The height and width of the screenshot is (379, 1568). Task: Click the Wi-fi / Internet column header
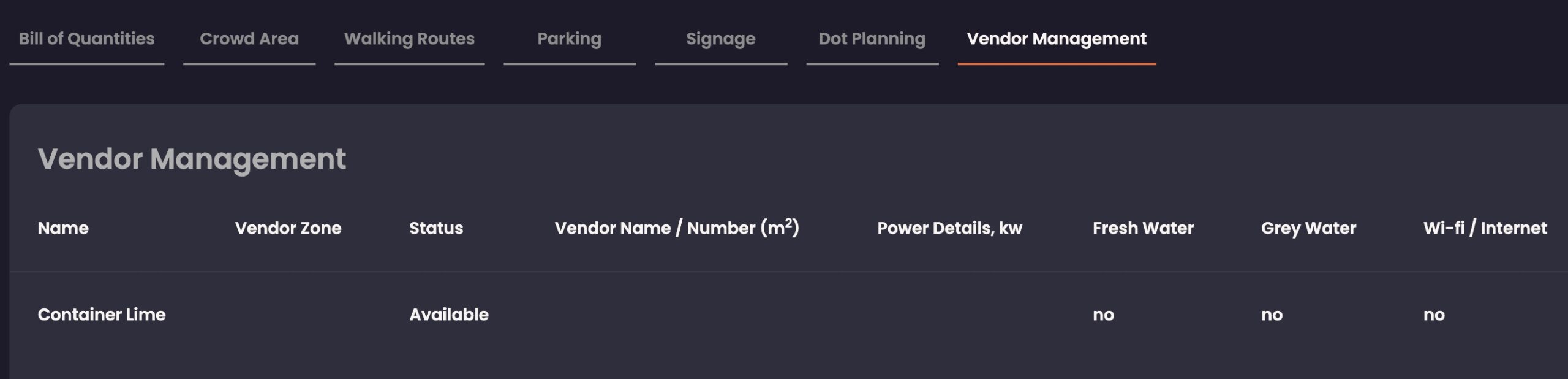point(1485,228)
